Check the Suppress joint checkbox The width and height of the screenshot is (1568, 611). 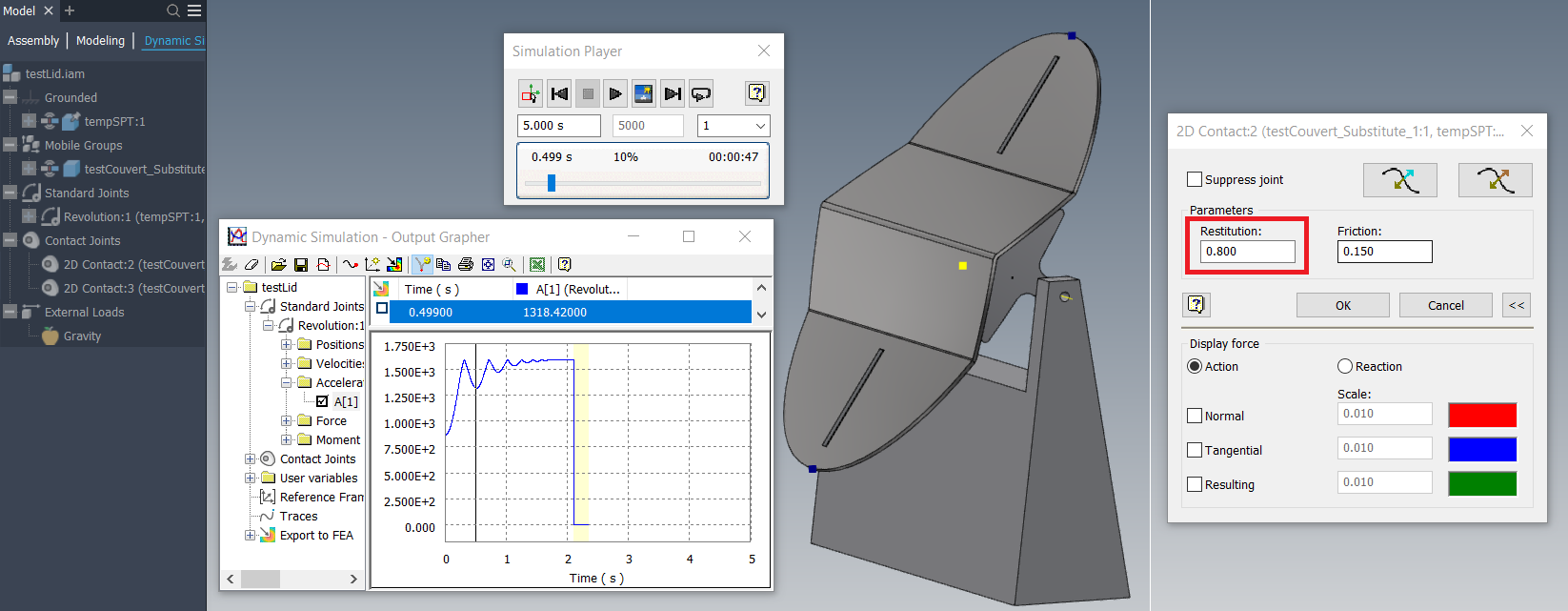coord(1195,179)
